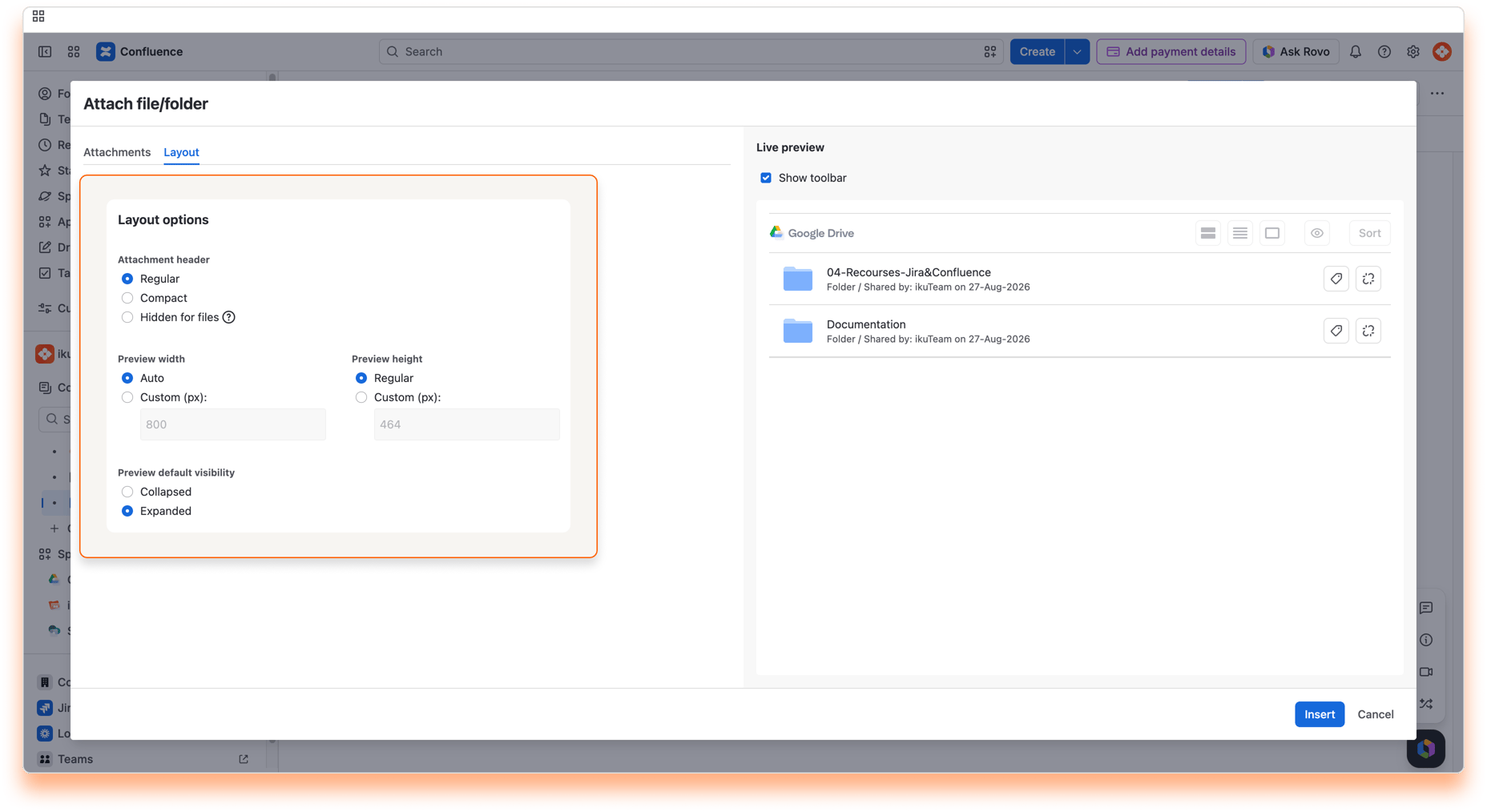Open the Create dropdown arrow

1077,51
